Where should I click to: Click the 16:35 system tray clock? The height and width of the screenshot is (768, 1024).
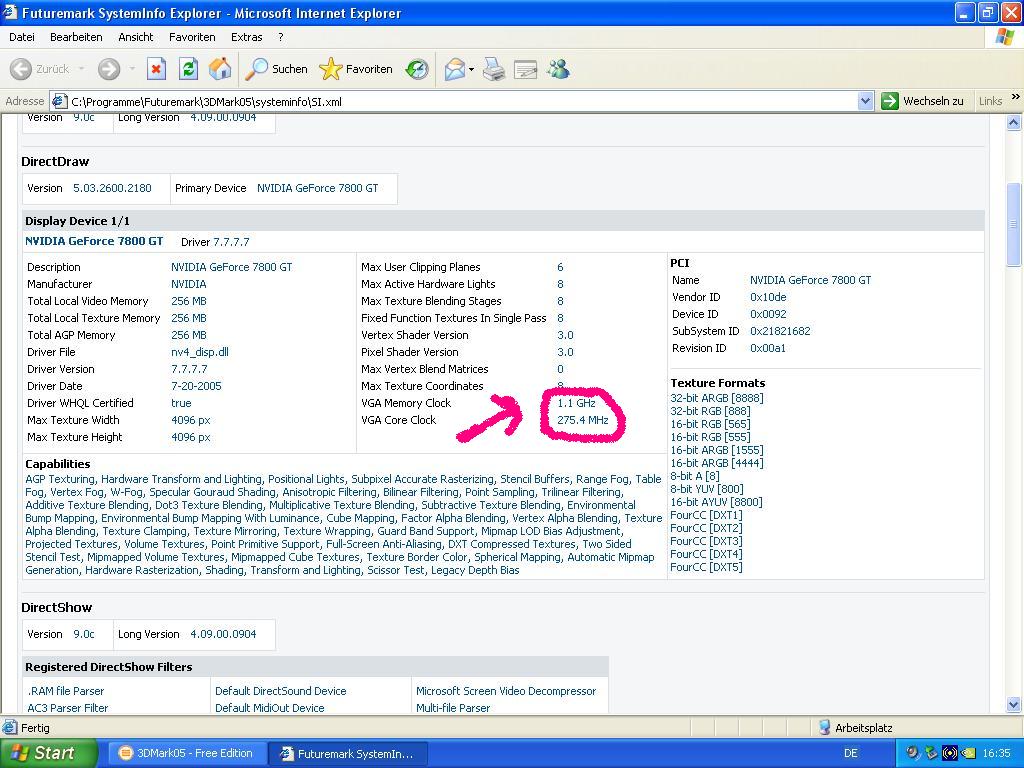point(996,753)
